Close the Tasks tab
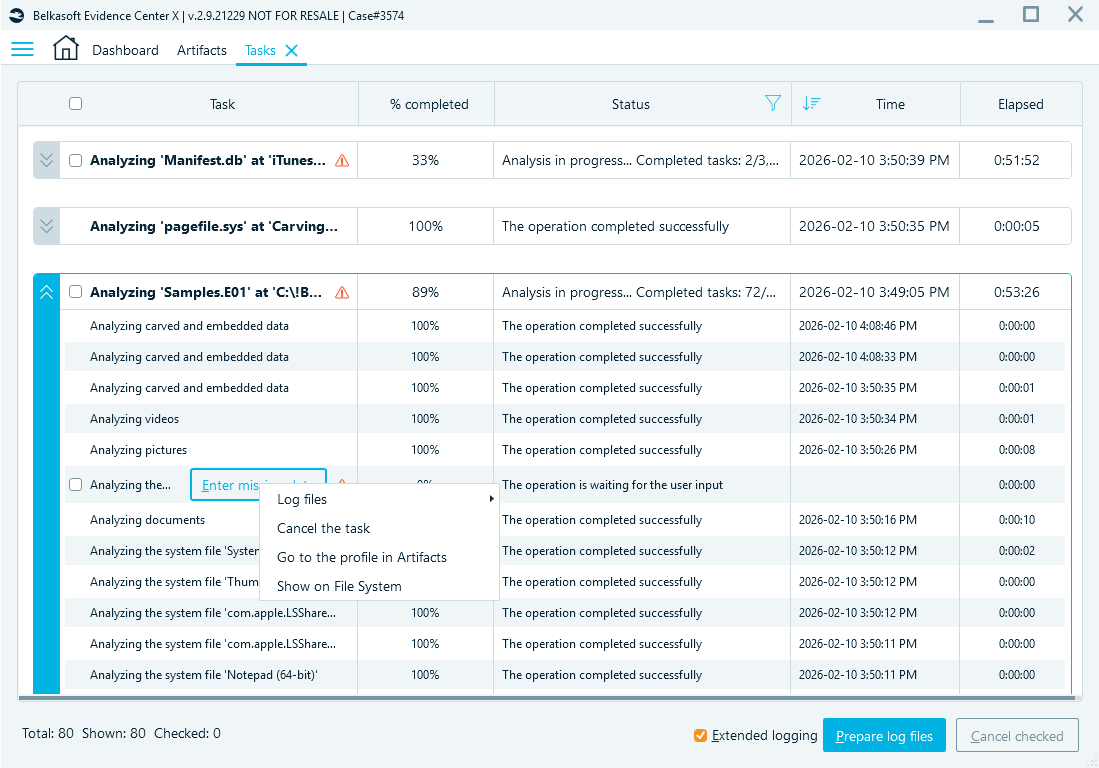The height and width of the screenshot is (768, 1099). tap(290, 50)
